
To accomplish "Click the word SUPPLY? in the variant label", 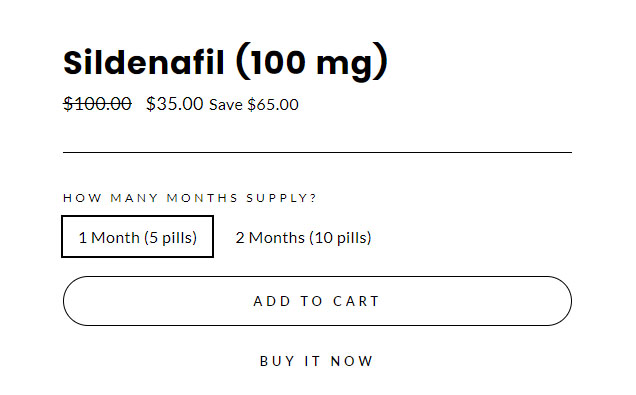I will [x=281, y=198].
